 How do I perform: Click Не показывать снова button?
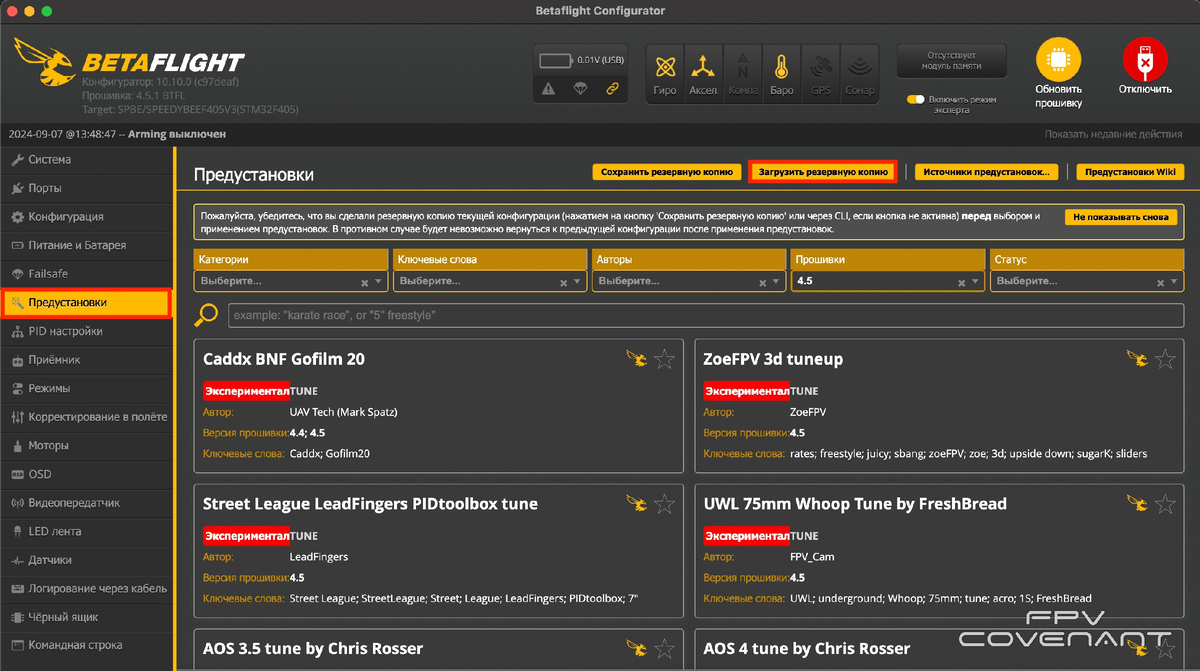[x=1121, y=216]
